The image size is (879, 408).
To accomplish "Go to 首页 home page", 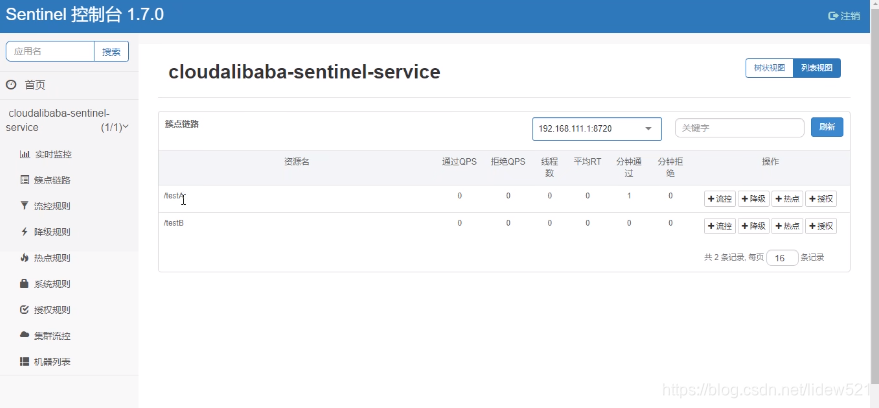I will pyautogui.click(x=35, y=85).
